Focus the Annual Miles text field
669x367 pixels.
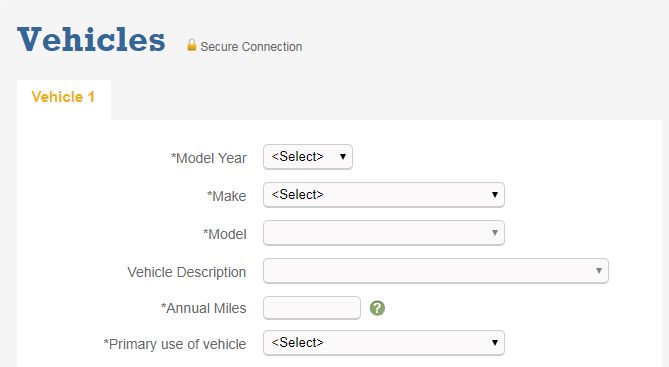click(x=312, y=308)
